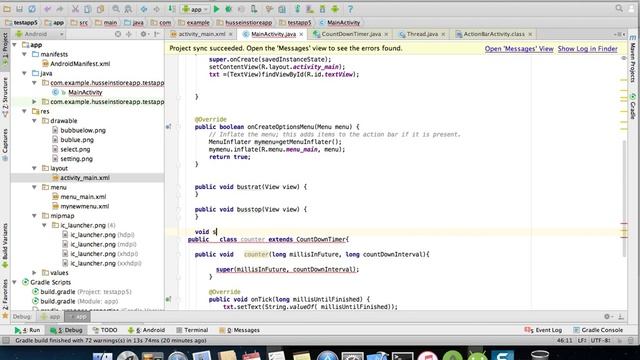The height and width of the screenshot is (360, 640).
Task: Click the Synchronize toolbar icon
Action: point(32,9)
